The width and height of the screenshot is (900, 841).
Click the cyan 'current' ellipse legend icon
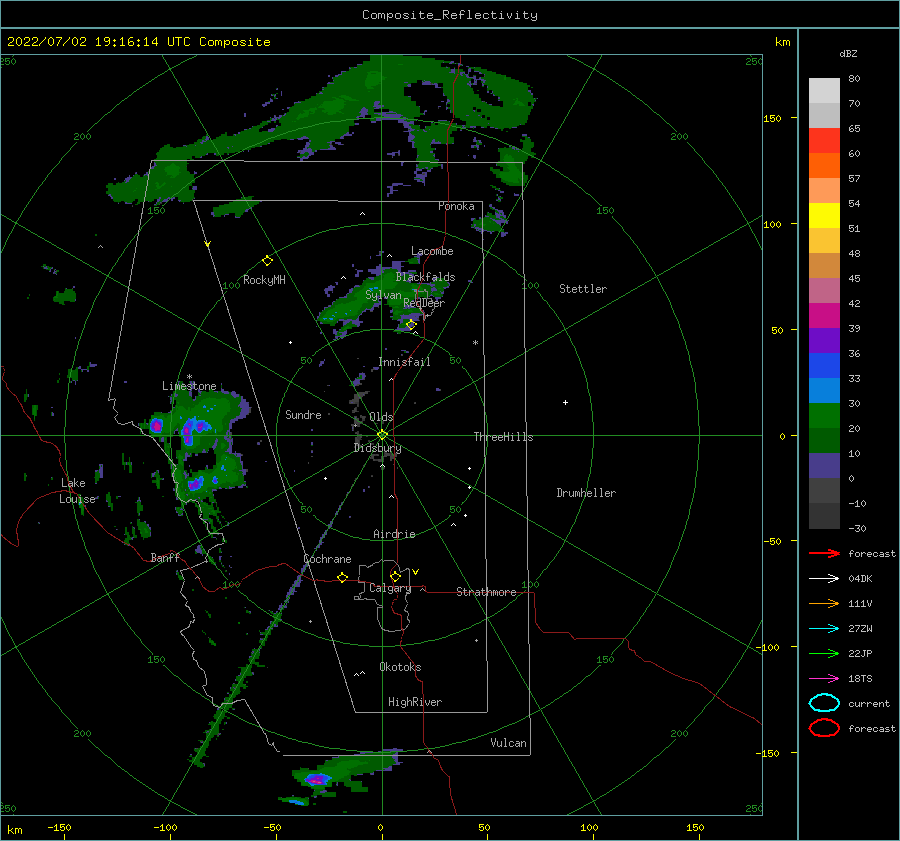click(x=824, y=703)
